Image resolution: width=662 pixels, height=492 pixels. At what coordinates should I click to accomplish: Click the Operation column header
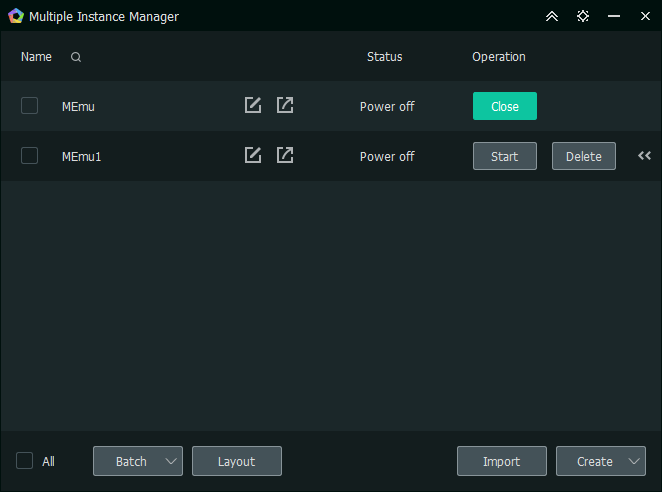click(x=499, y=57)
